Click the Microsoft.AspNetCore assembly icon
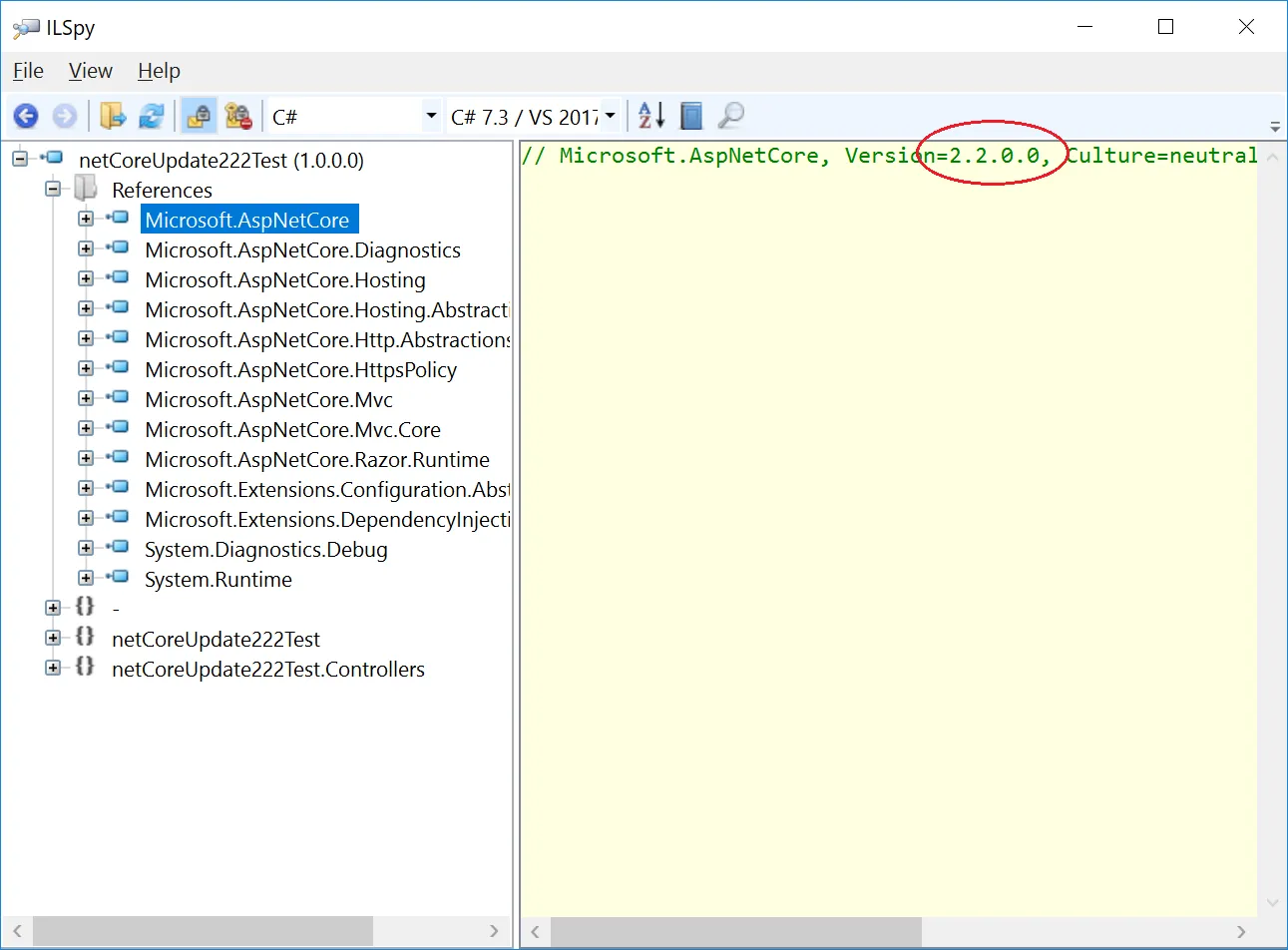1288x950 pixels. tap(118, 218)
